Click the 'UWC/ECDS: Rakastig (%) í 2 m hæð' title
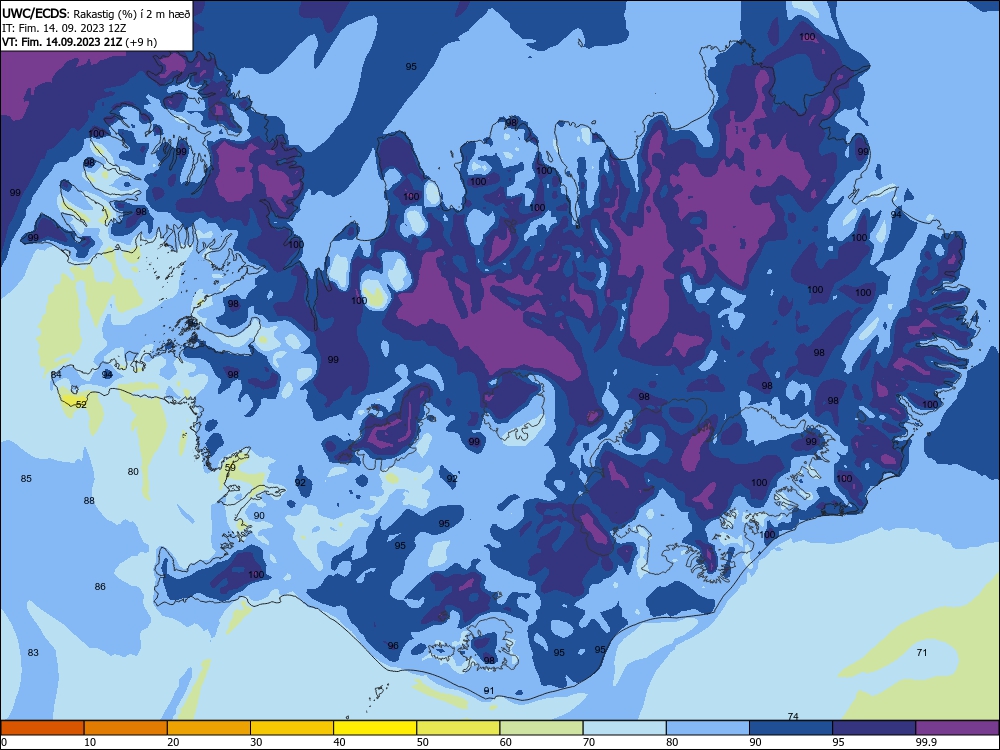This screenshot has height=750, width=1000. pyautogui.click(x=96, y=14)
